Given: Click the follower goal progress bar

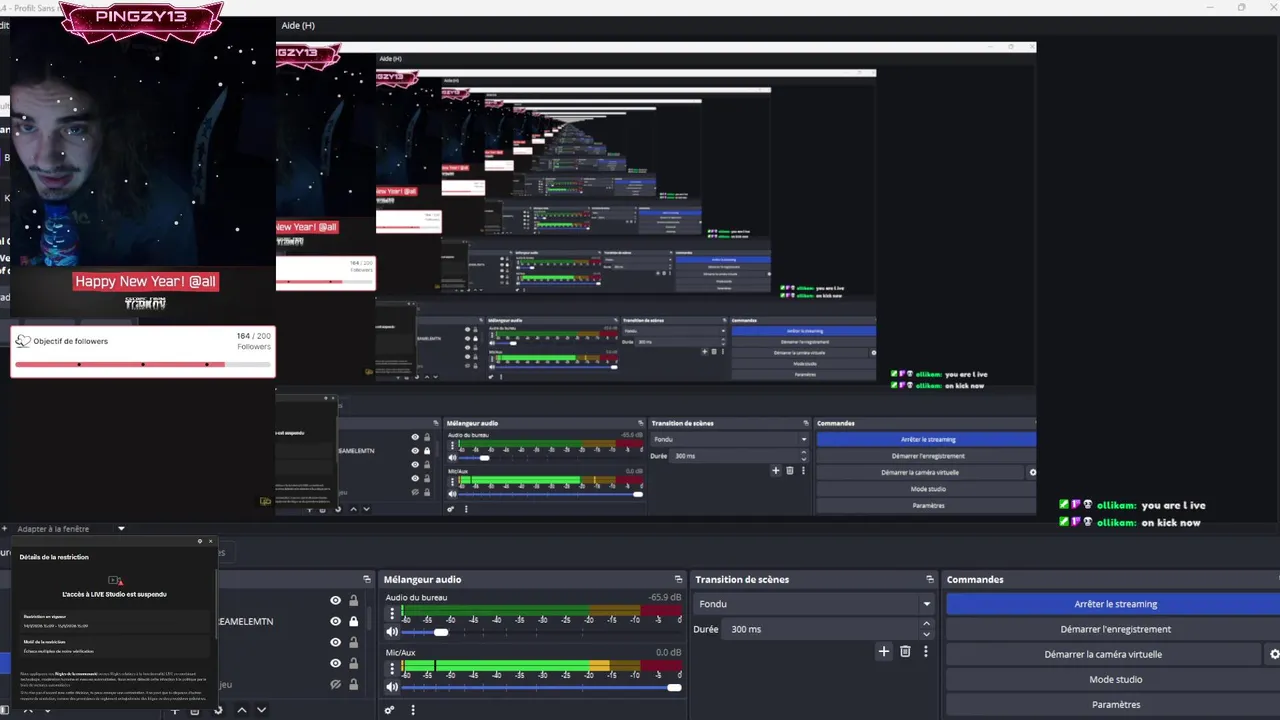Looking at the screenshot, I should [143, 365].
